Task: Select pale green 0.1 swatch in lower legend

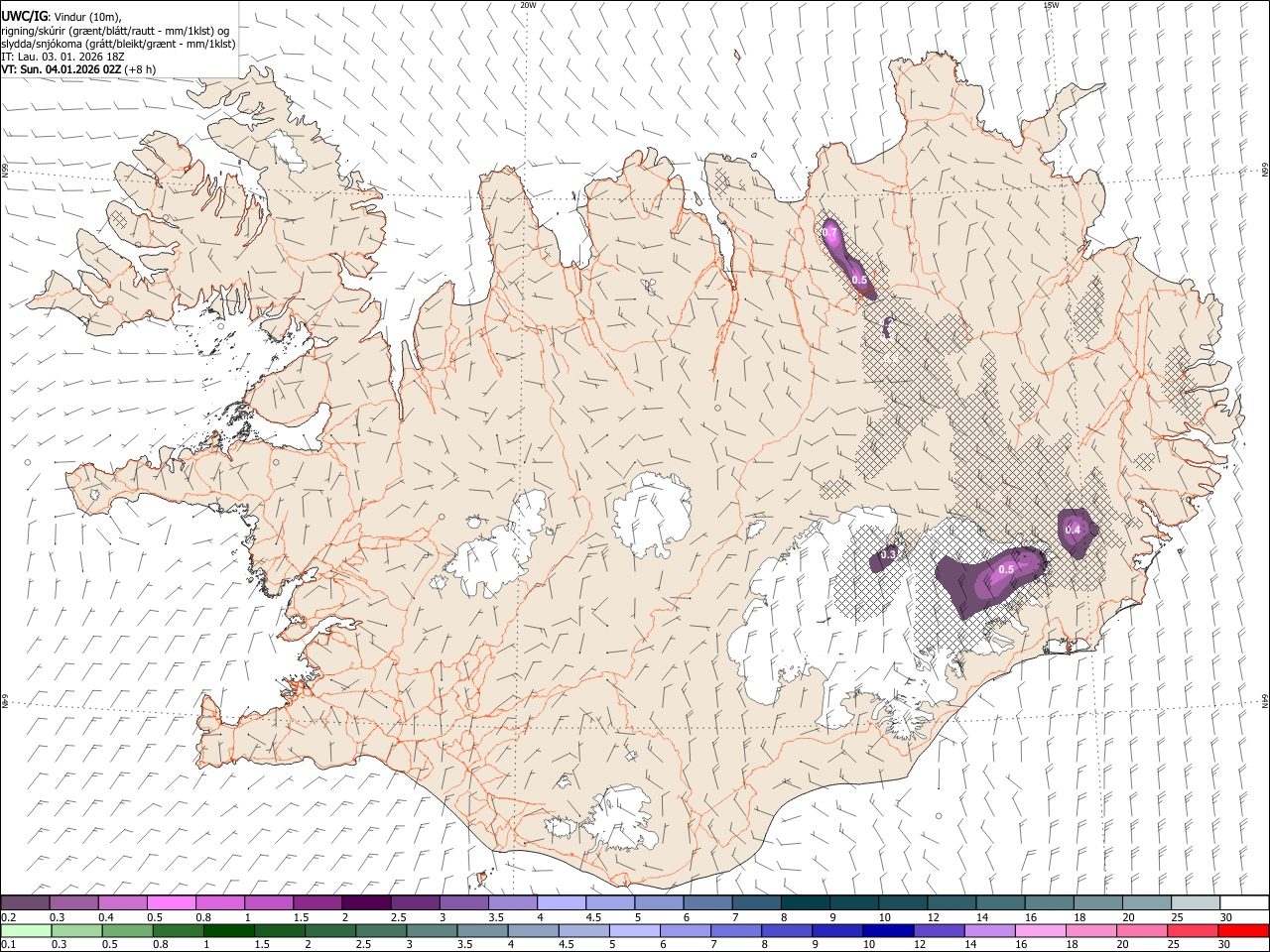Action: (x=26, y=930)
